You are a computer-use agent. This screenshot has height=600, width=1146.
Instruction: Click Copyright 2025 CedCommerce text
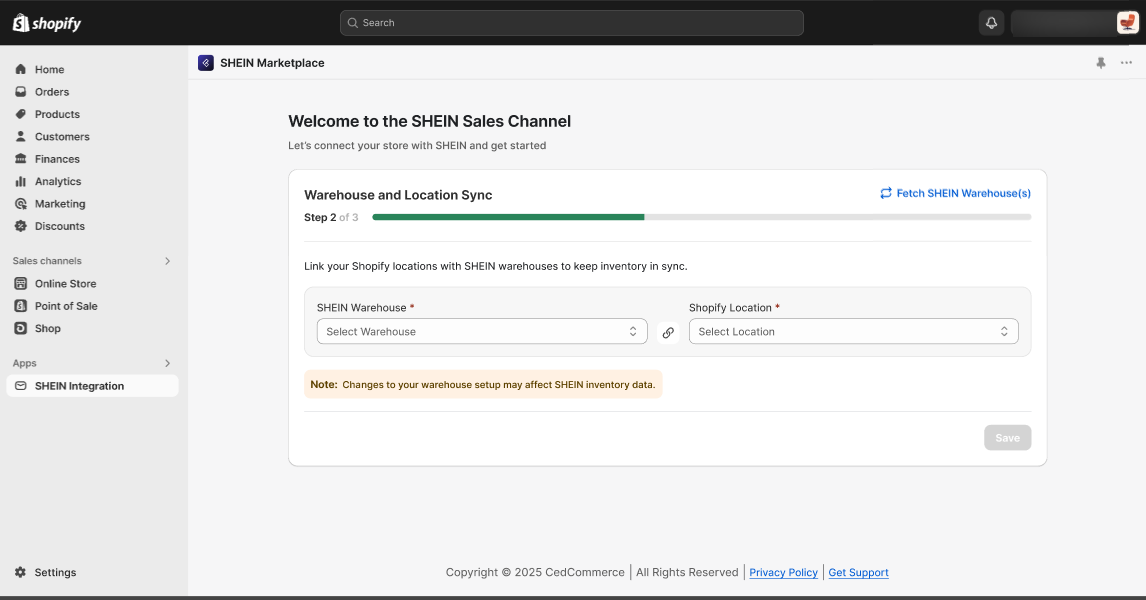pyautogui.click(x=535, y=572)
